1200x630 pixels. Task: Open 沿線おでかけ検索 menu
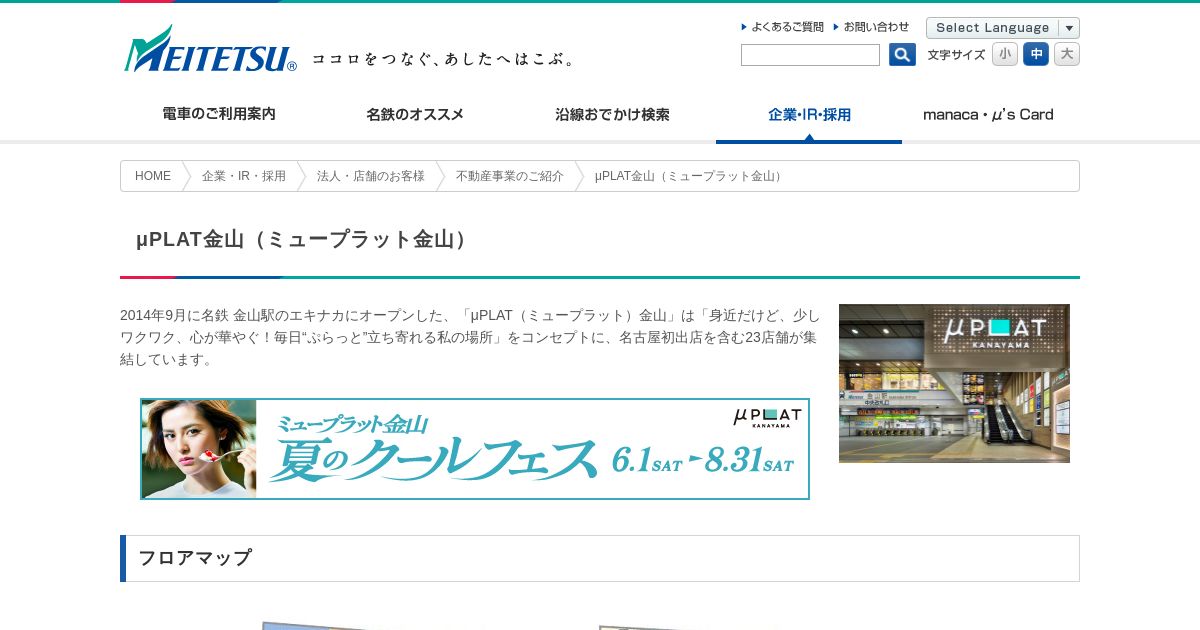[612, 114]
